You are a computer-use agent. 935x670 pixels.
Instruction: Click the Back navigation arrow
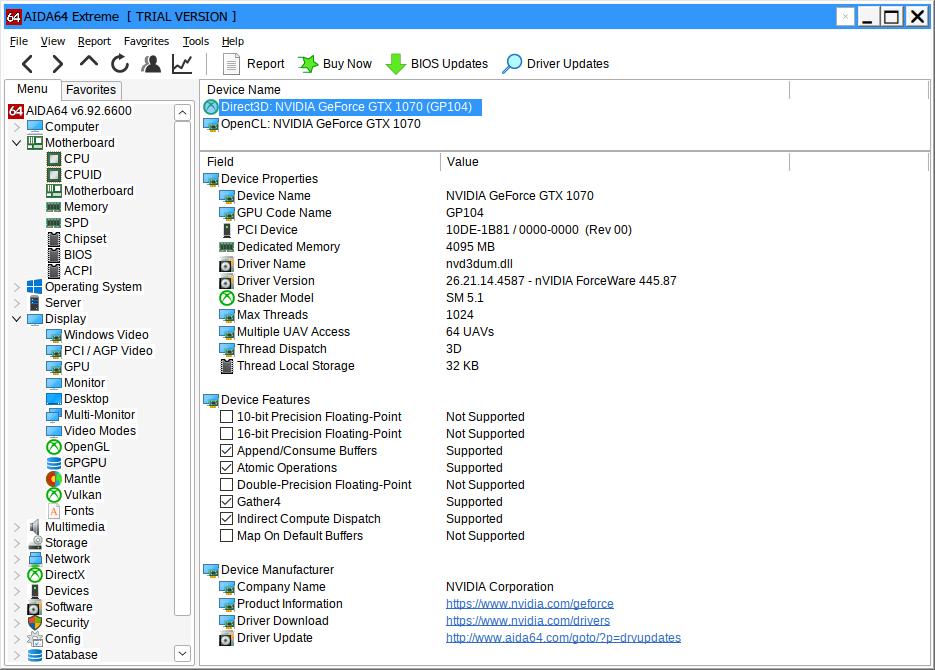(27, 64)
